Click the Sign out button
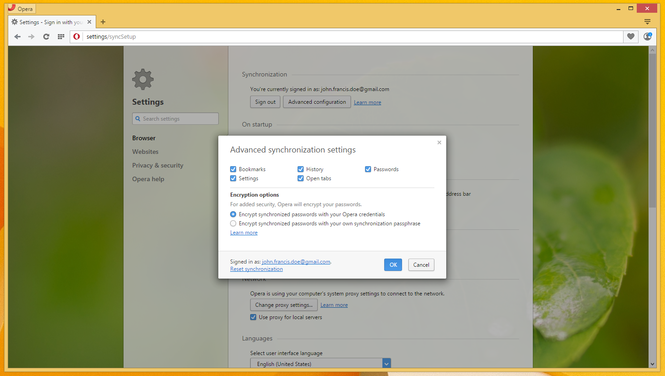The image size is (665, 376). pos(265,102)
